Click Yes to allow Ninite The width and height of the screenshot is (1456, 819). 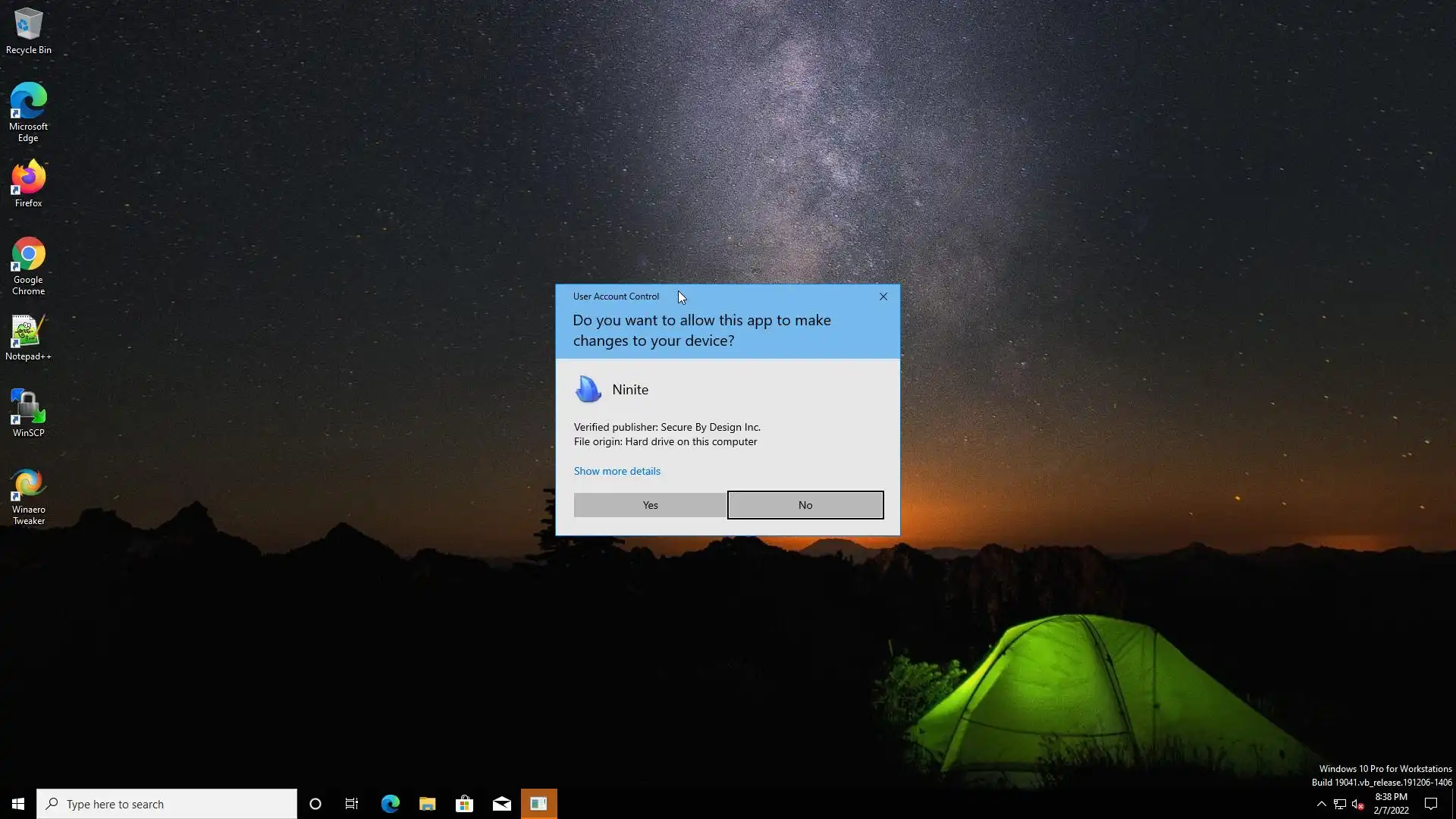(650, 505)
